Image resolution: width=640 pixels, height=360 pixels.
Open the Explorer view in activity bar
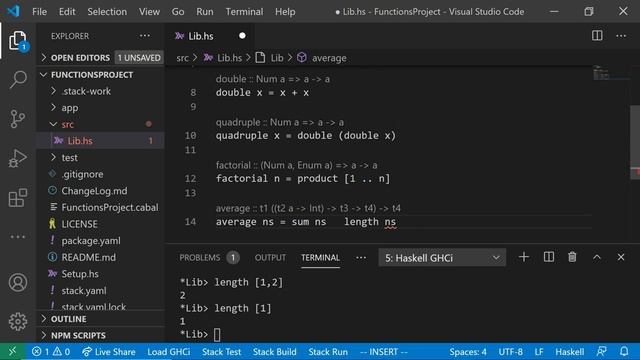[x=18, y=40]
